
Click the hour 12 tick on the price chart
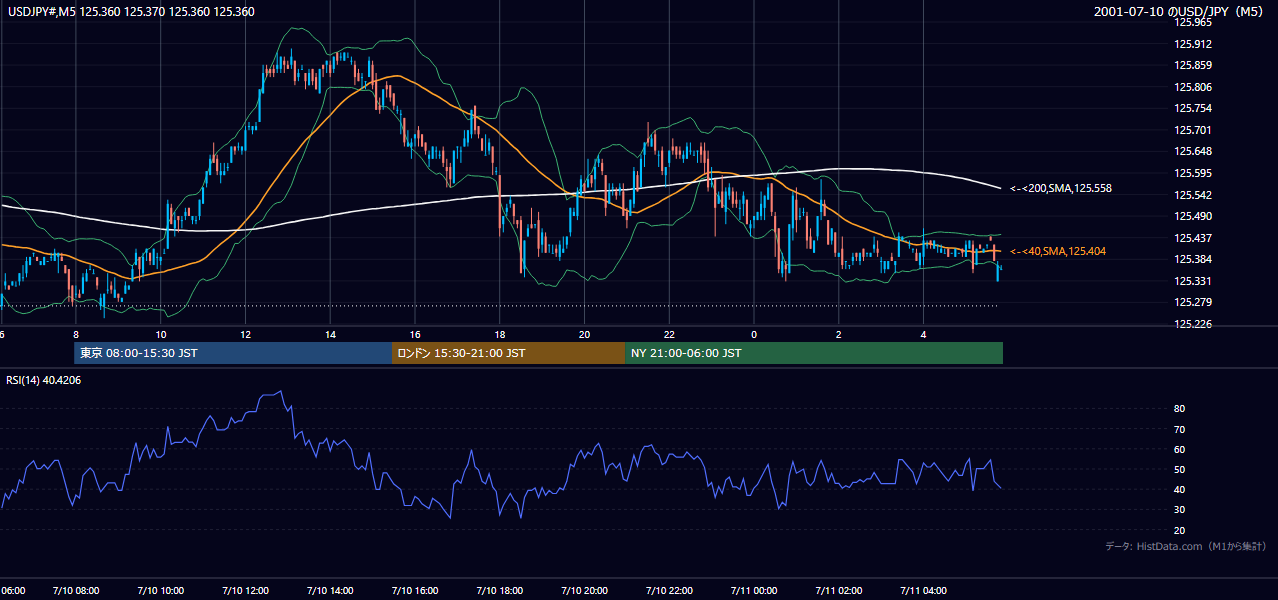pos(245,334)
